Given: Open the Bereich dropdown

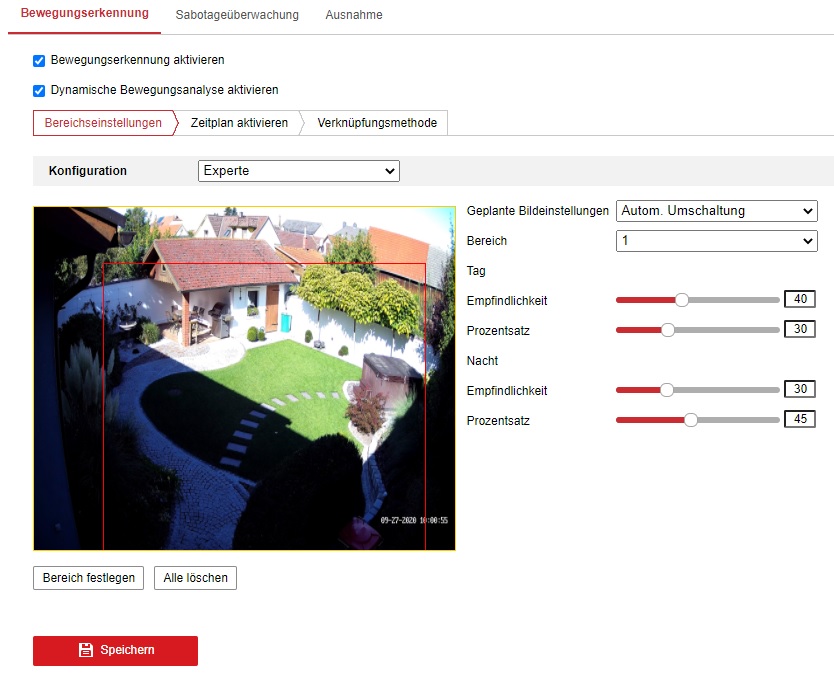Looking at the screenshot, I should click(716, 241).
